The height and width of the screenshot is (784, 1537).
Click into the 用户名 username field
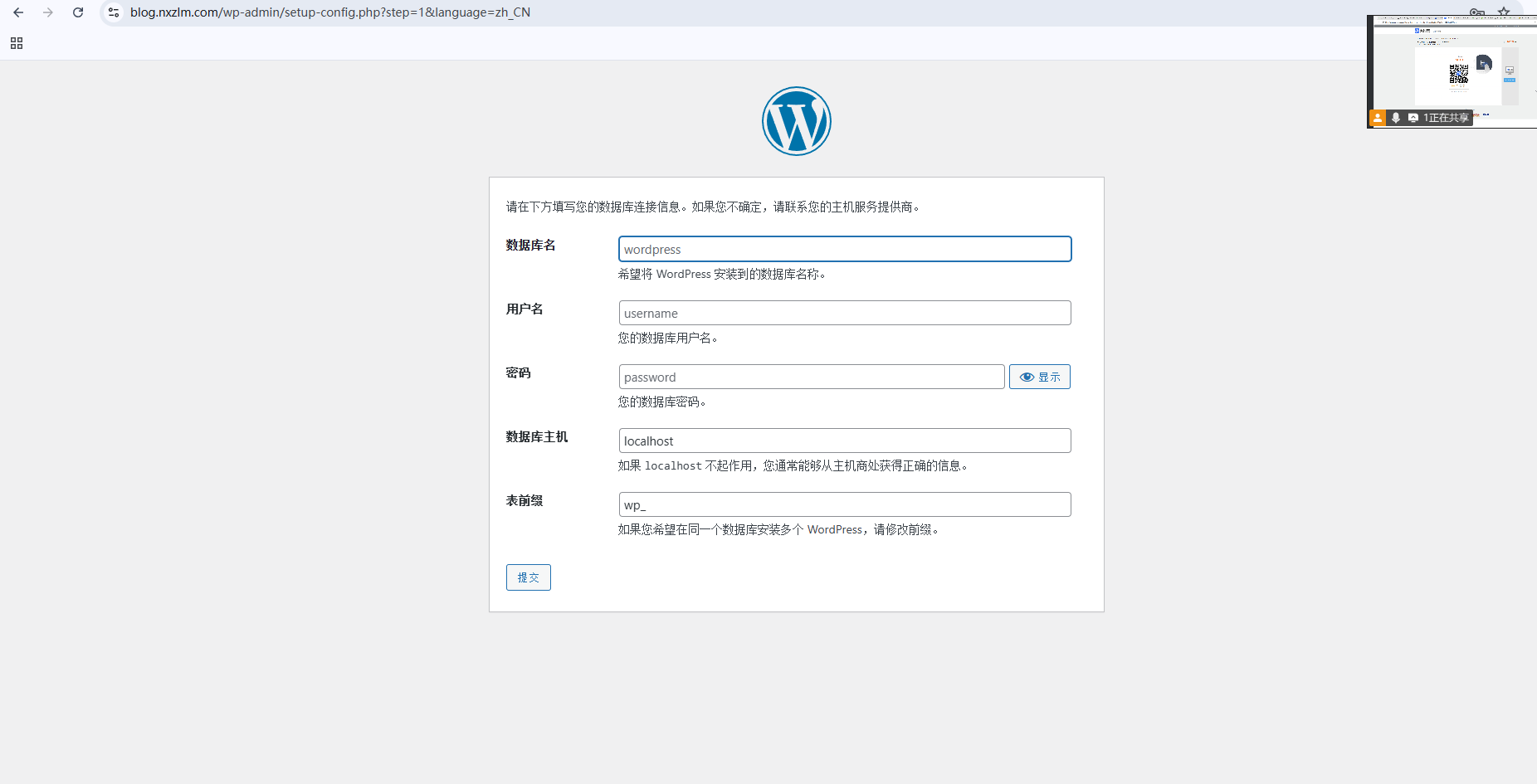coord(844,313)
